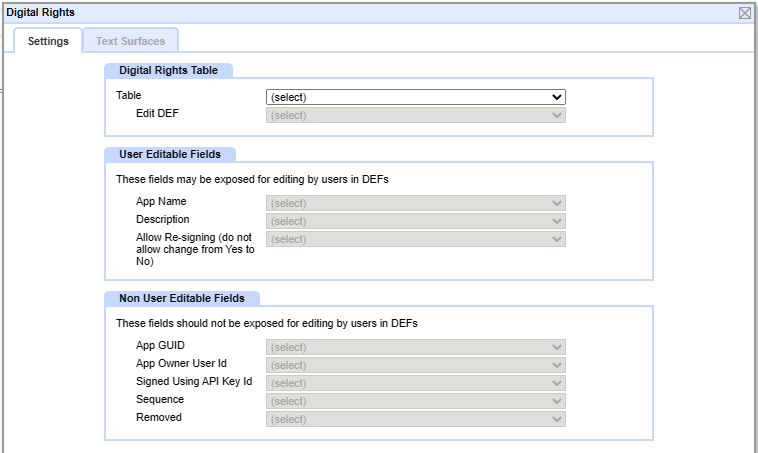Expand the App GUID dropdown

coord(416,347)
